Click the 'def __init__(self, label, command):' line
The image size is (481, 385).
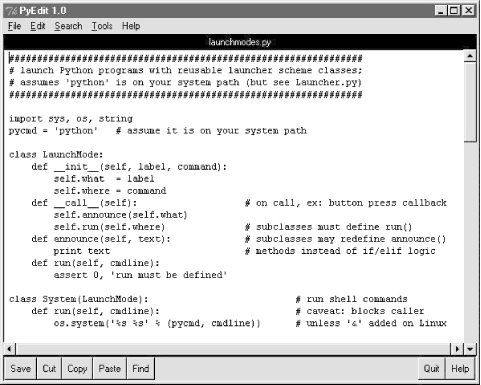(x=129, y=167)
